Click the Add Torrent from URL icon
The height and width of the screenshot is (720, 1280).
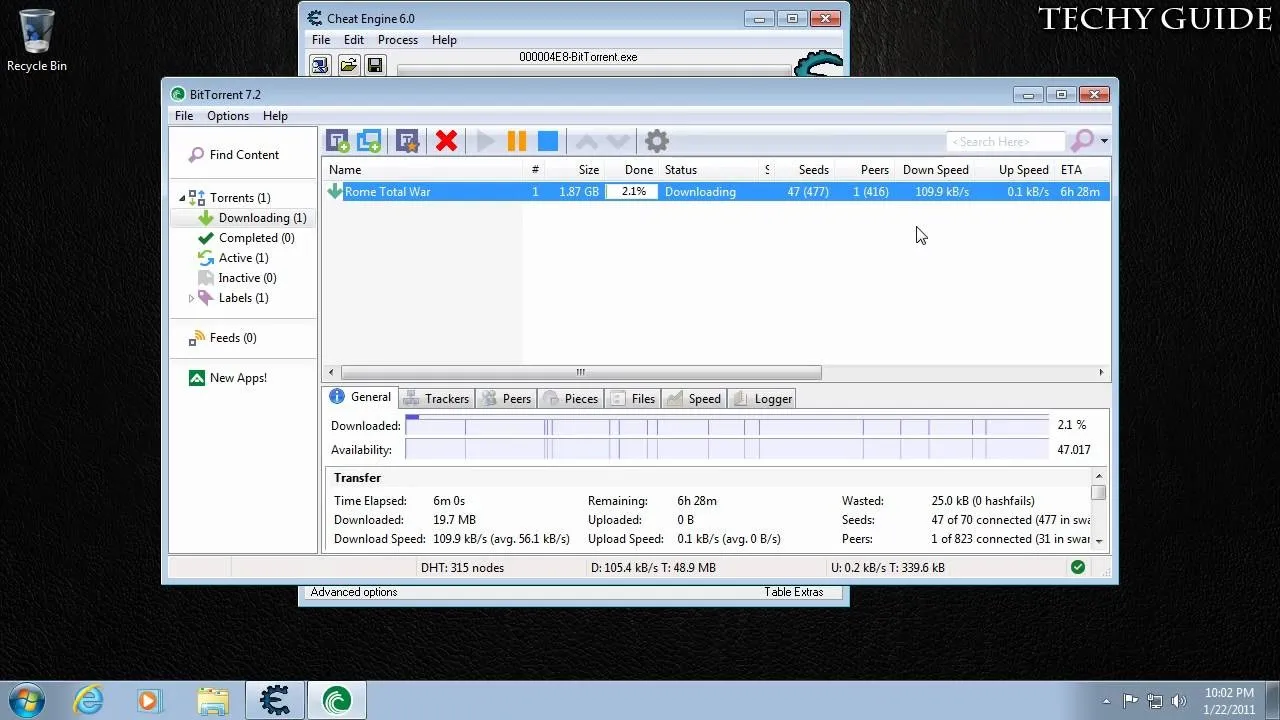[369, 141]
